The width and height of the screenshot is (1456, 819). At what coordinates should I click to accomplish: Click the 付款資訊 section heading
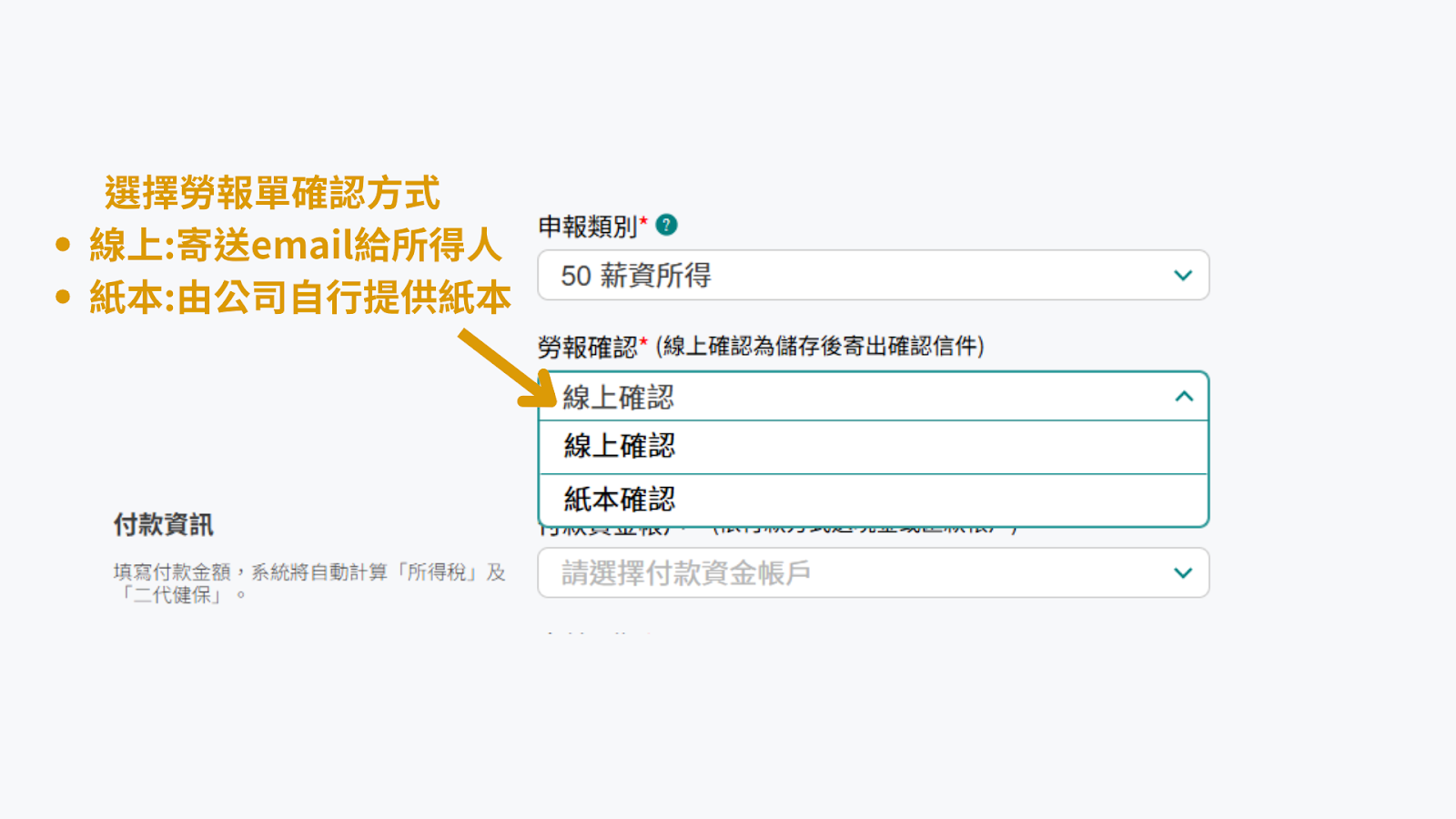click(163, 524)
